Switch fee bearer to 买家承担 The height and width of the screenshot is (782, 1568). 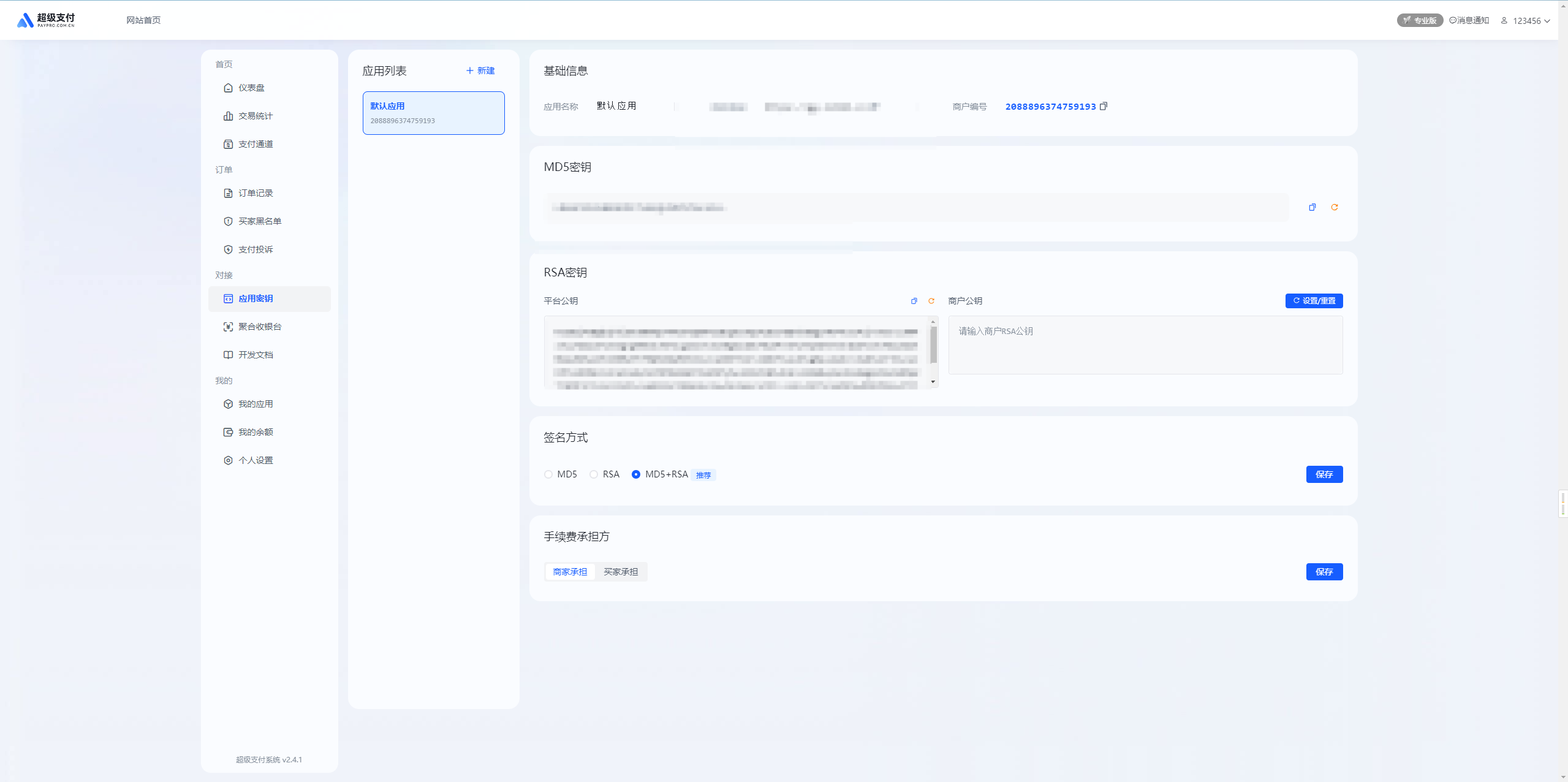pos(620,572)
